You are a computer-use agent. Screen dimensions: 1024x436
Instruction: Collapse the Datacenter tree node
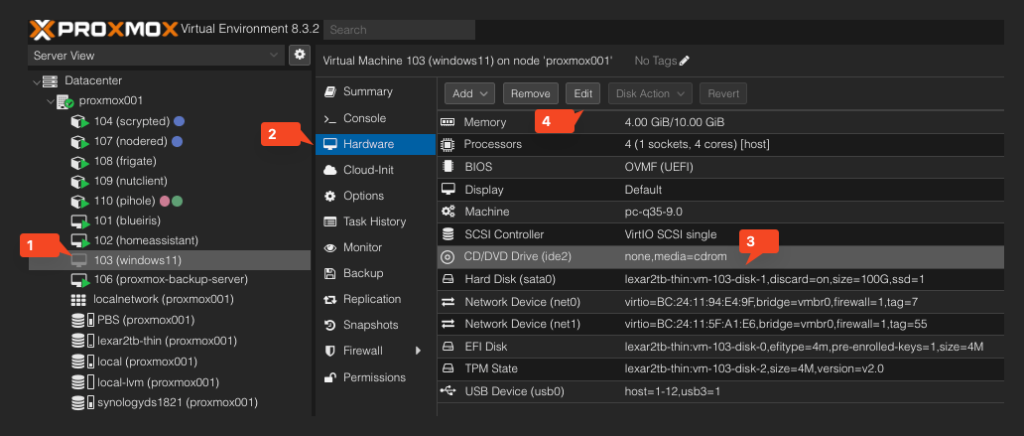(x=37, y=82)
